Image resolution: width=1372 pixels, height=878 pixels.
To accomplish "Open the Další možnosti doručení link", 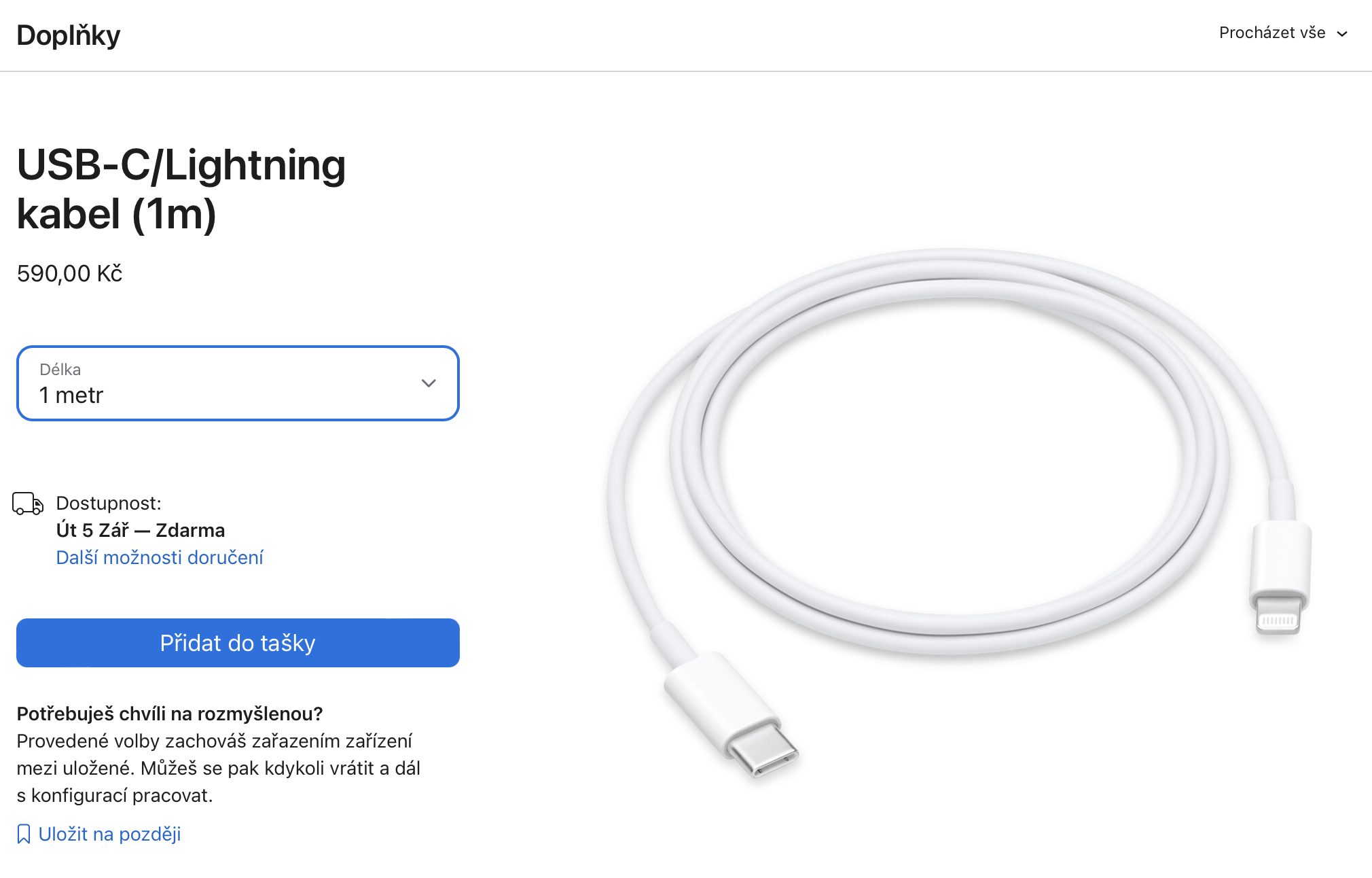I will [x=160, y=557].
